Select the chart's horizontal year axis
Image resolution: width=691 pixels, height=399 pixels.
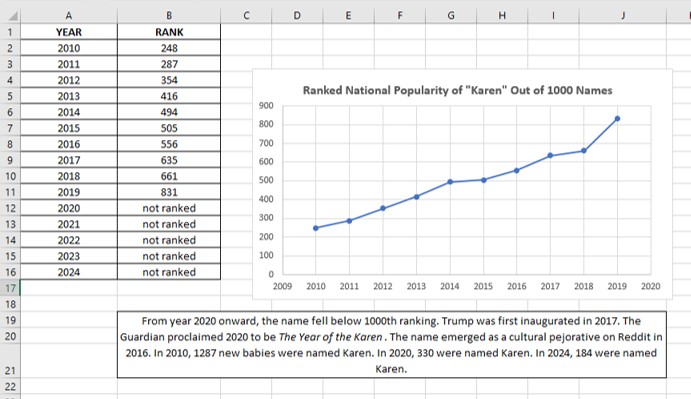pos(466,286)
